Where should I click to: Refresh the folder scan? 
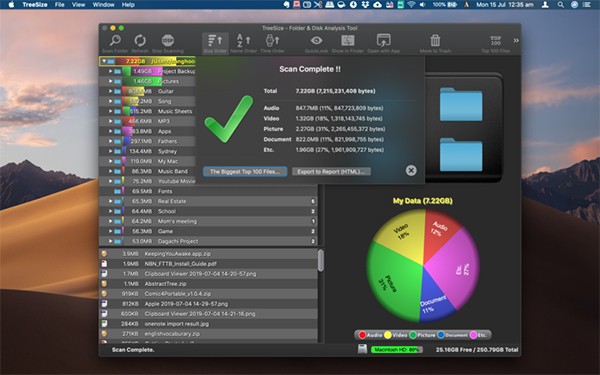(x=140, y=43)
